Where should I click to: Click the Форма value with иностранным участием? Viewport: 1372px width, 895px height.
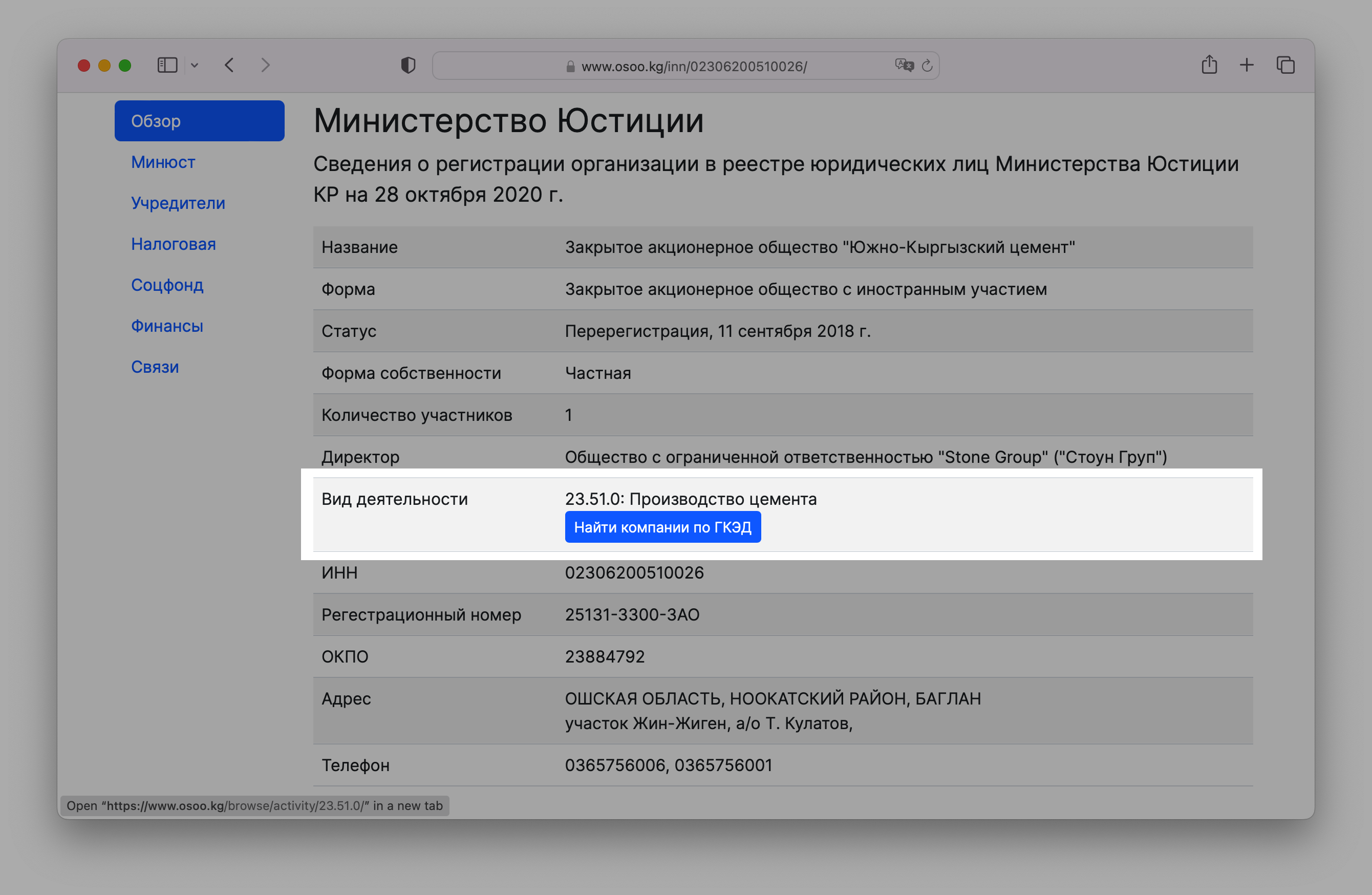pyautogui.click(x=806, y=289)
